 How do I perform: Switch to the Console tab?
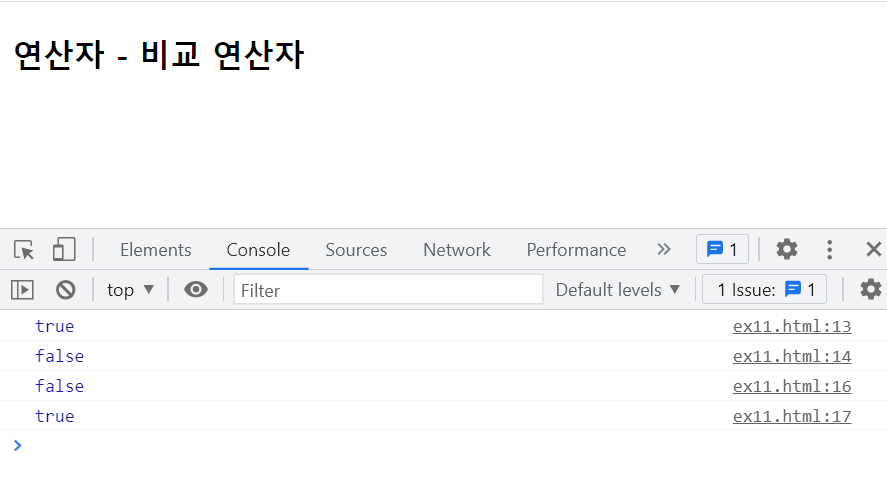coord(258,250)
